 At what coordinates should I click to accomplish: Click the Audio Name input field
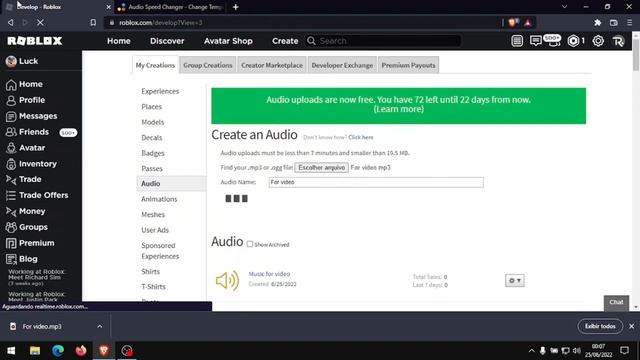[x=376, y=182]
